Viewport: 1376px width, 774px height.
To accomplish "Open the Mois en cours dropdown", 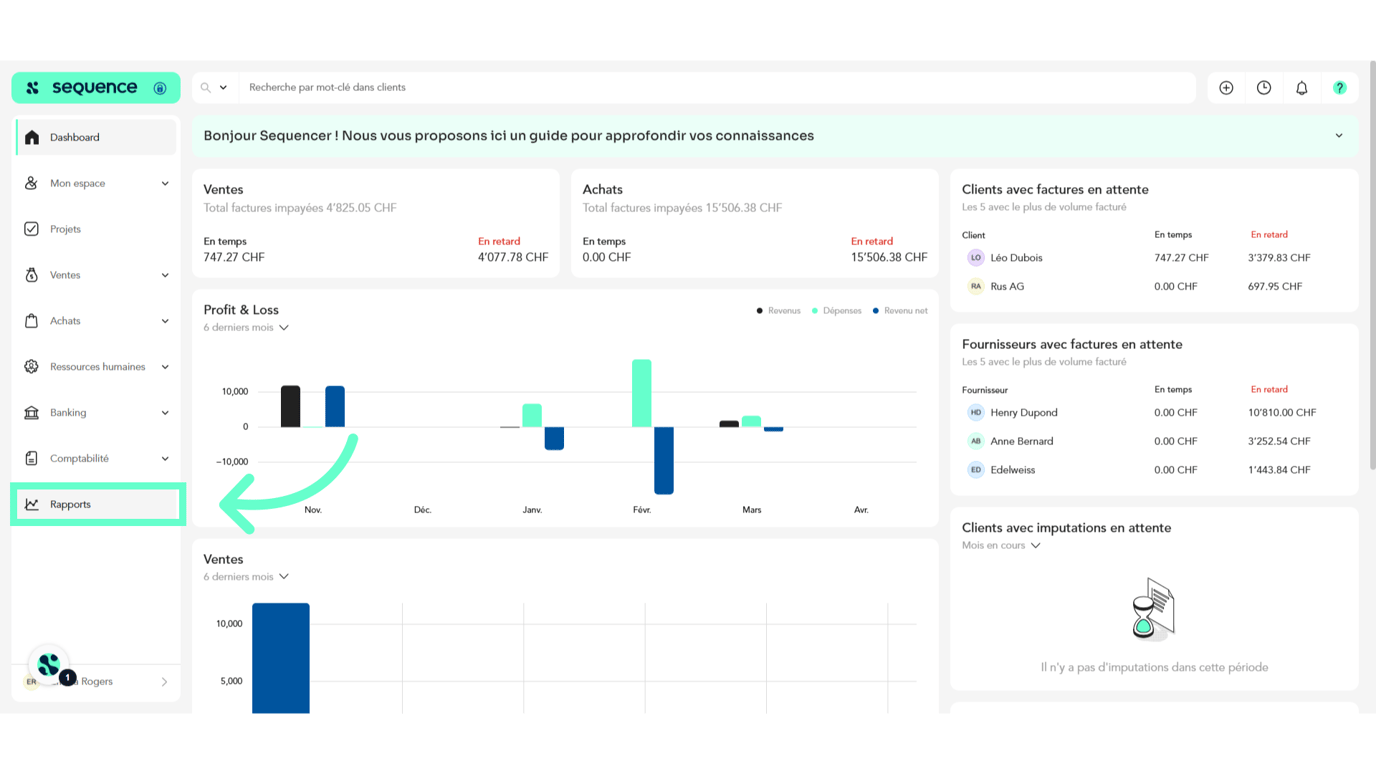I will (x=1001, y=546).
